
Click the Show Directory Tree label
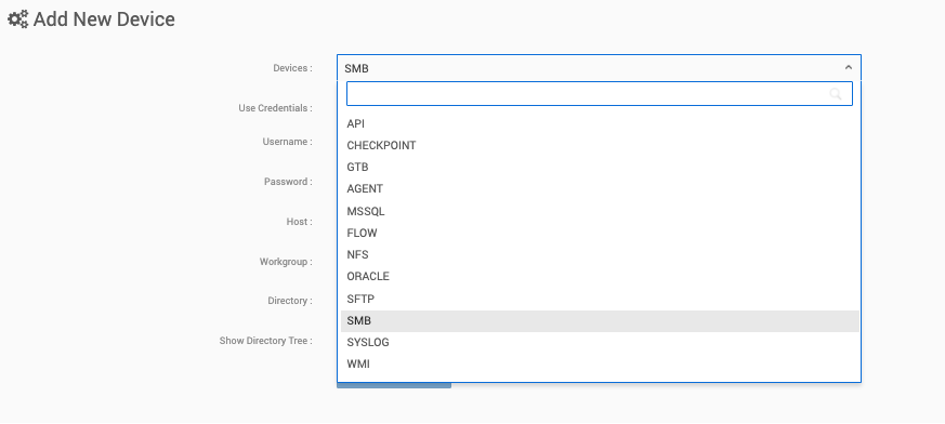click(266, 341)
